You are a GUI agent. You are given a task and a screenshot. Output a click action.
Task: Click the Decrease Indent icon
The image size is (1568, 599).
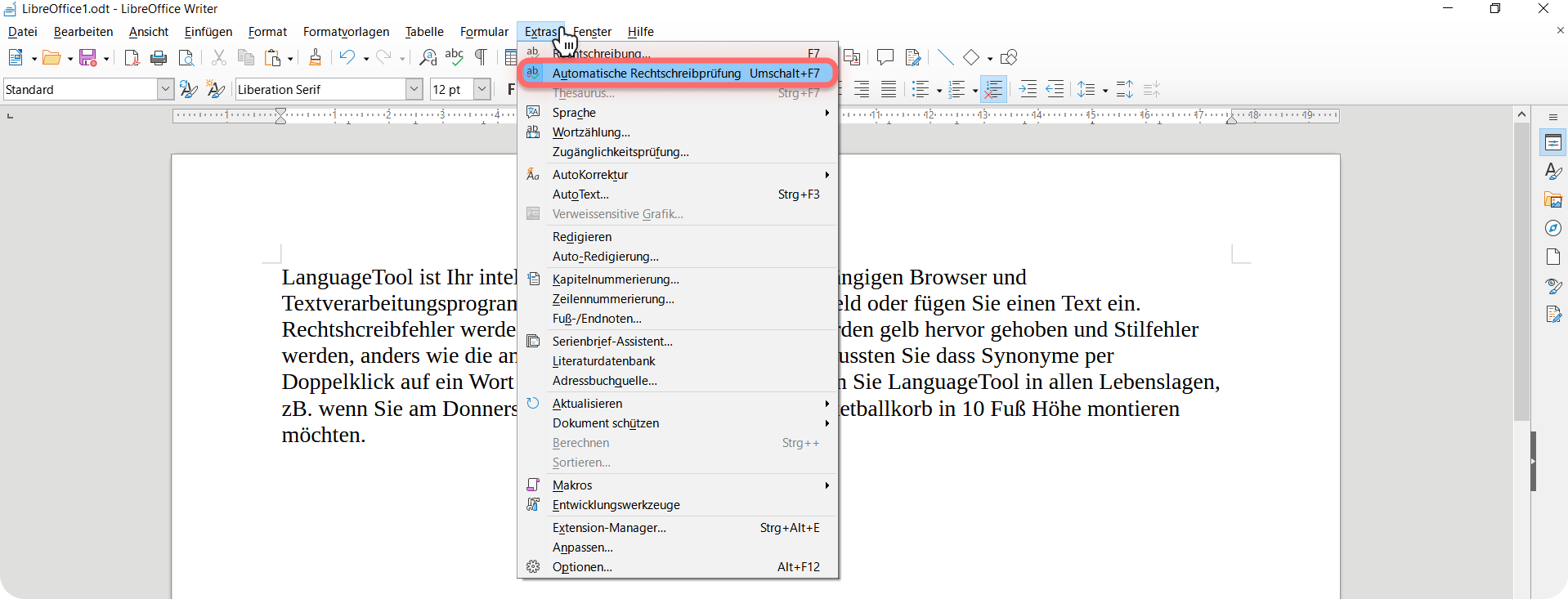1055,89
